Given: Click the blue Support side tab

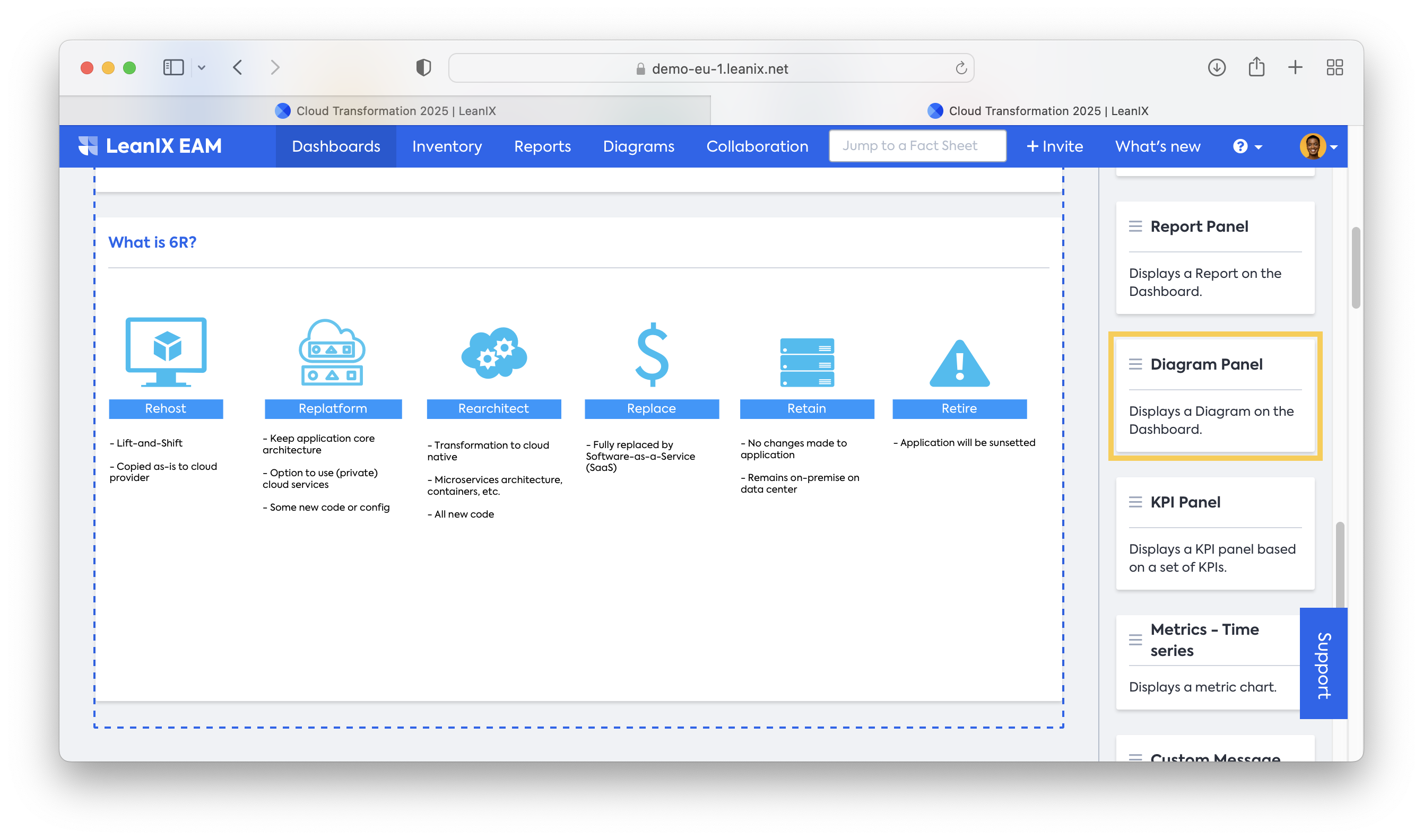Looking at the screenshot, I should tap(1323, 663).
